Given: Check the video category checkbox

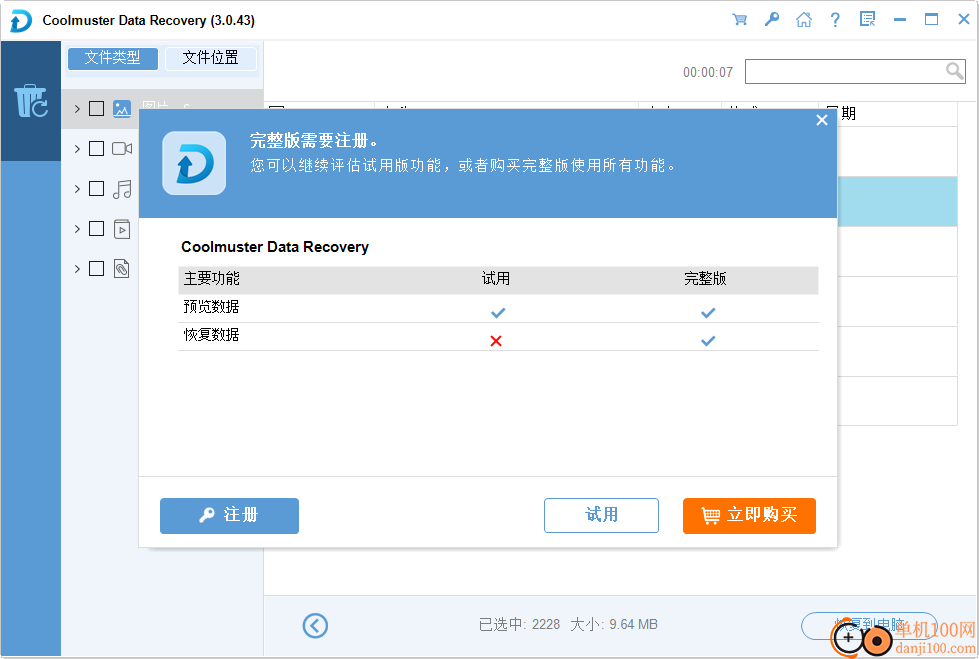Looking at the screenshot, I should click(x=96, y=149).
